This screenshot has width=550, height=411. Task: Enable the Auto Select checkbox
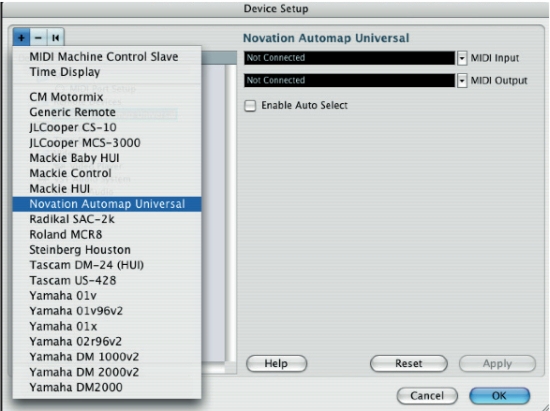click(x=250, y=106)
